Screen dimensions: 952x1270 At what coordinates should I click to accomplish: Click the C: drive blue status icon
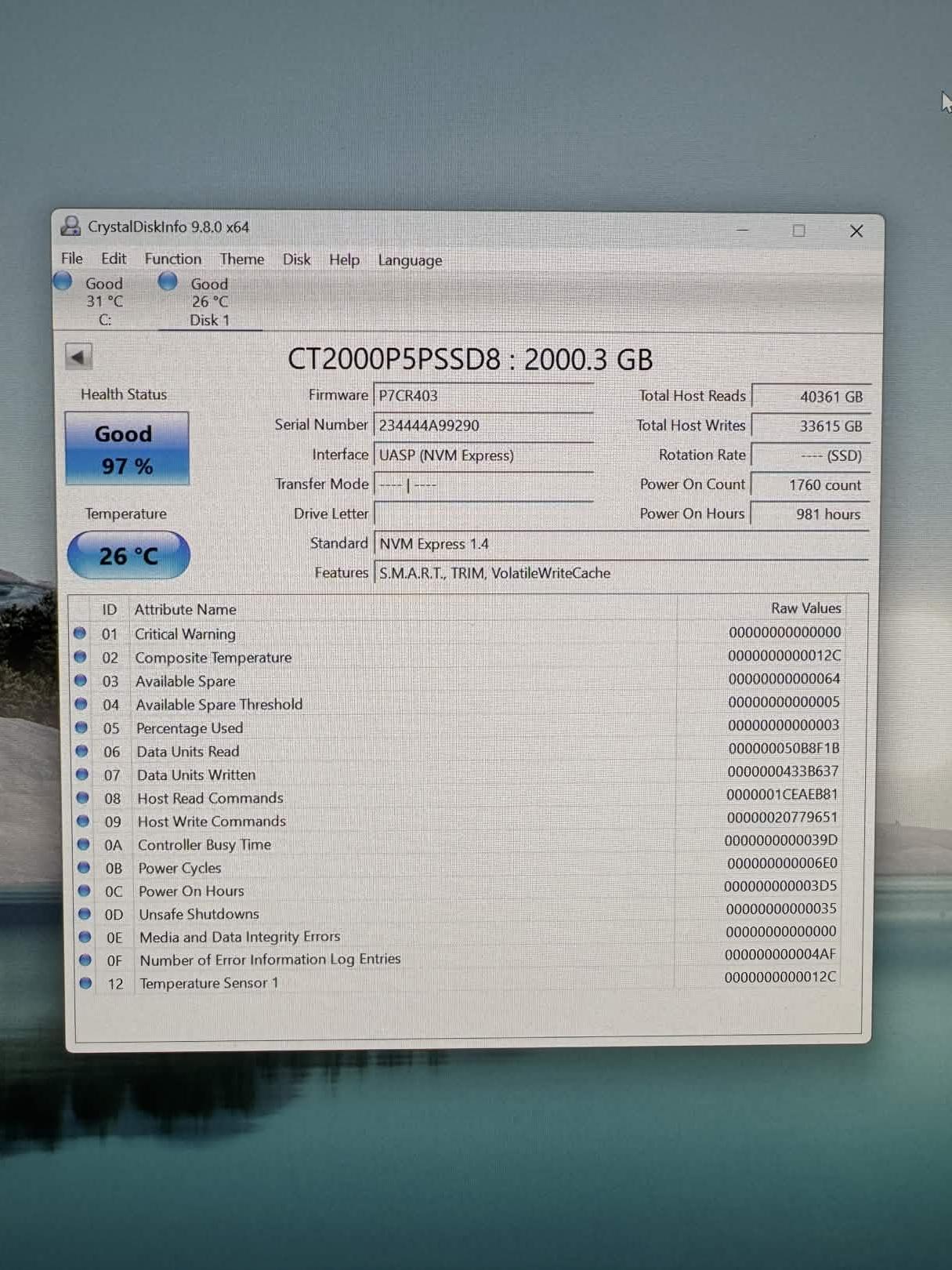[63, 281]
